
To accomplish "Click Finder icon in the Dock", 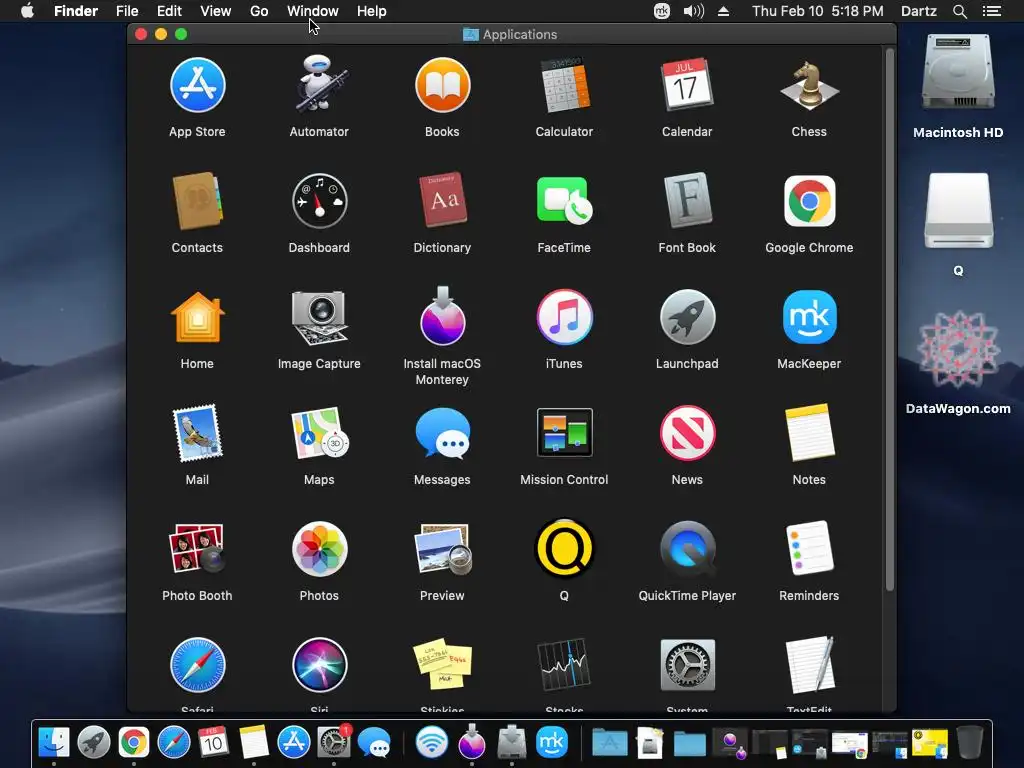I will [x=54, y=743].
